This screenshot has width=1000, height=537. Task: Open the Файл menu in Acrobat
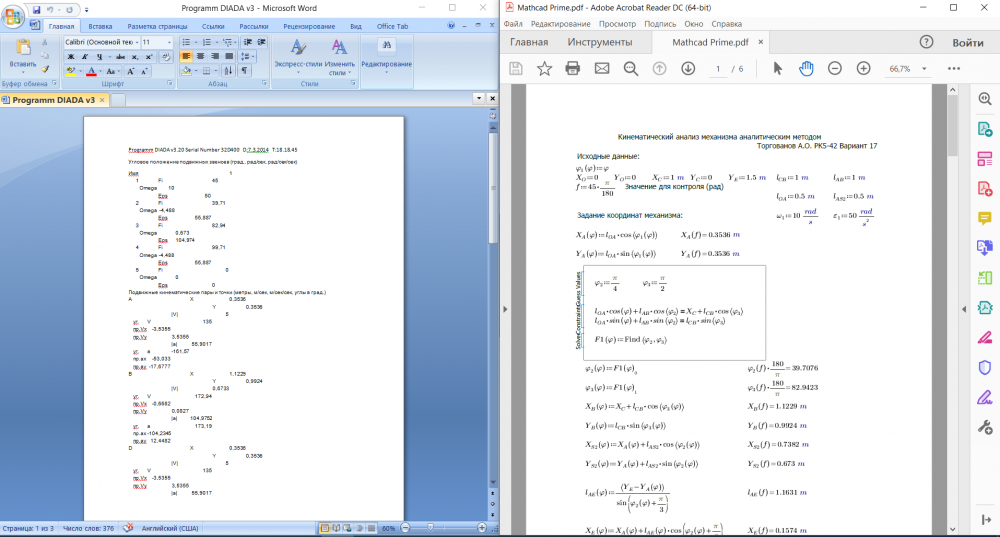pyautogui.click(x=513, y=24)
